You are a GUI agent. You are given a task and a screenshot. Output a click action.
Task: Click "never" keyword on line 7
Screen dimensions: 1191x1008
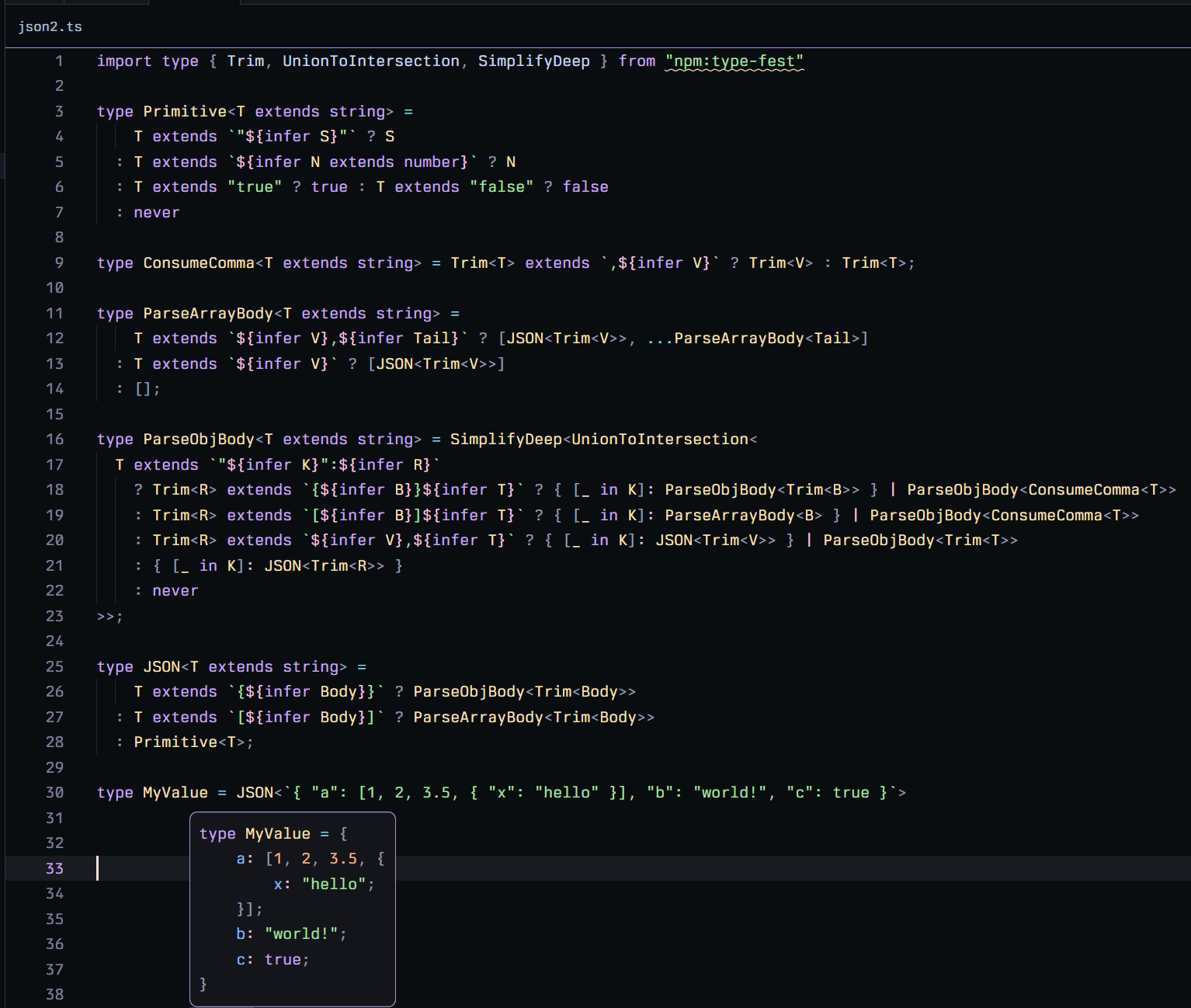coord(156,213)
